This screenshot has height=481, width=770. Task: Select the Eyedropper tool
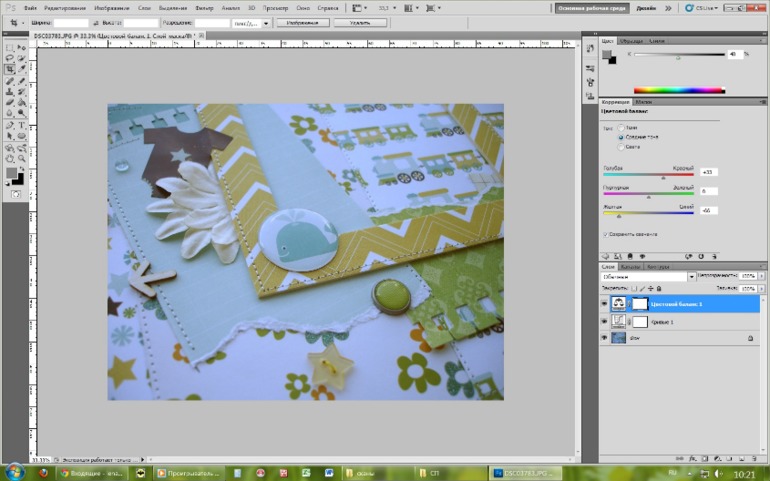[22, 69]
